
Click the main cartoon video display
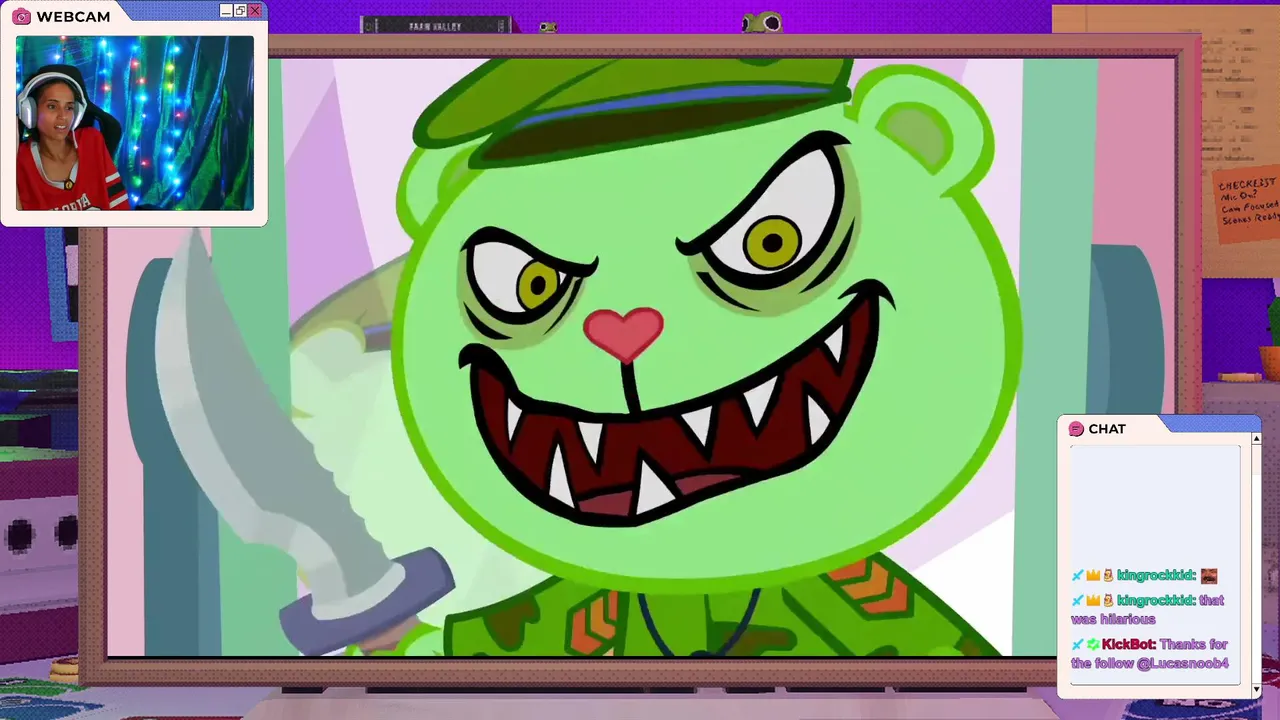coord(640,356)
